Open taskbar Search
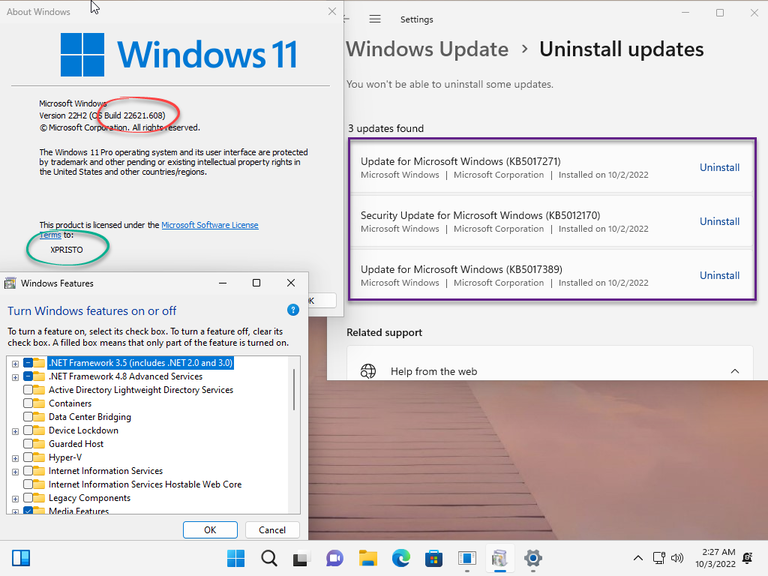The height and width of the screenshot is (576, 768). [x=269, y=558]
